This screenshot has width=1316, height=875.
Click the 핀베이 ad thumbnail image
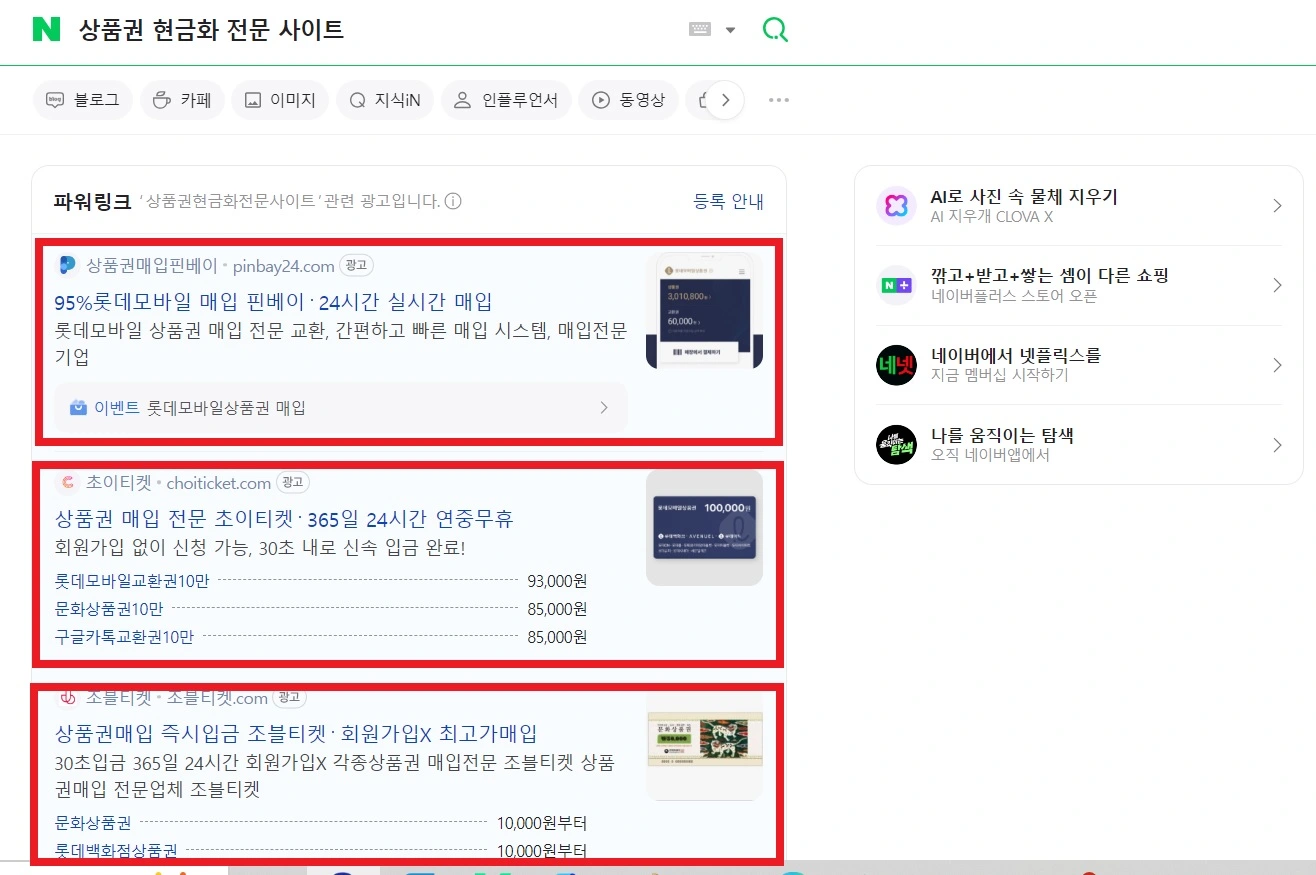pyautogui.click(x=704, y=310)
